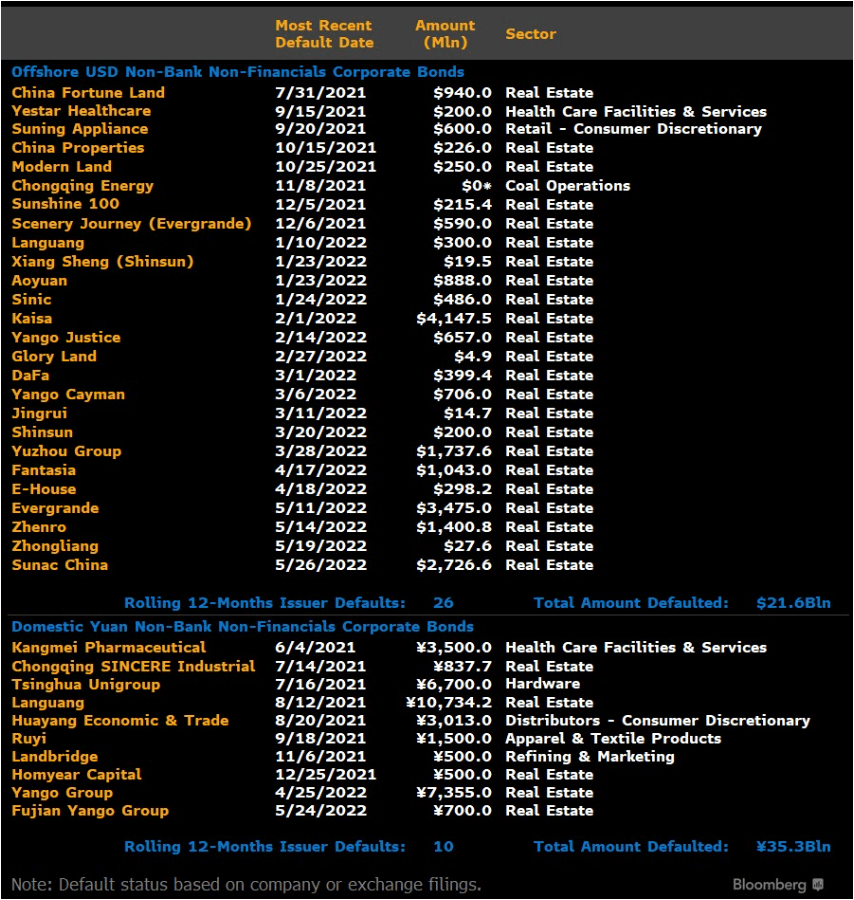
Task: Select the China Fortune Land row name
Action: click(88, 92)
